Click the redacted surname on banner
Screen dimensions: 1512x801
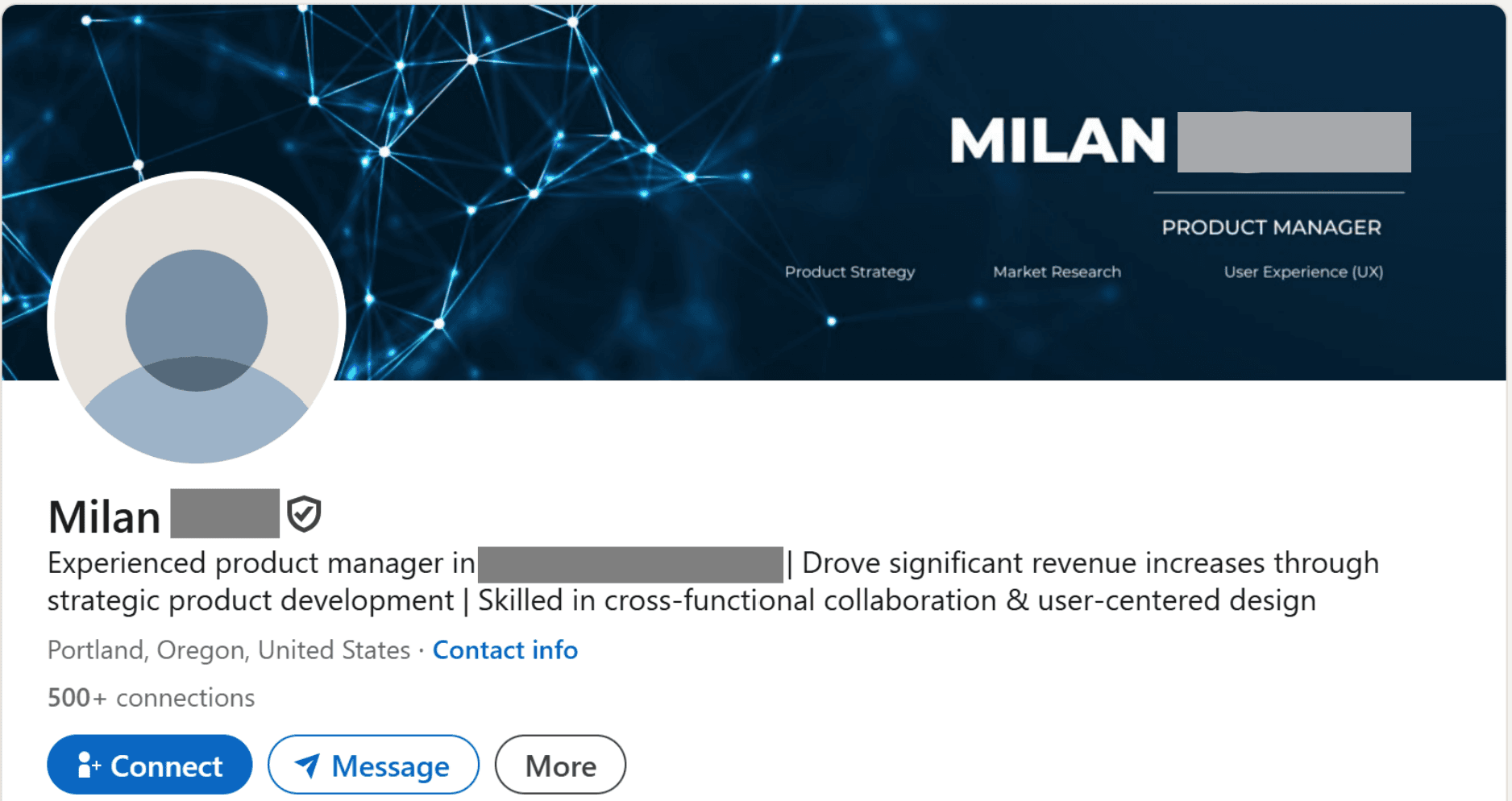[x=1294, y=142]
